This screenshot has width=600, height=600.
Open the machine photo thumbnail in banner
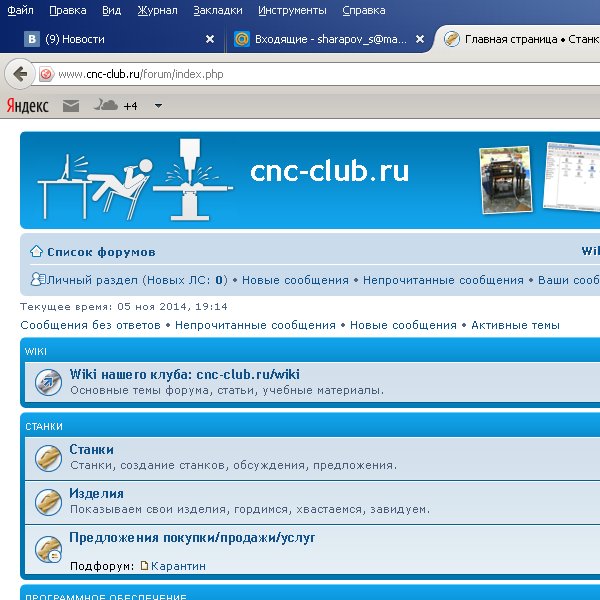pyautogui.click(x=506, y=179)
